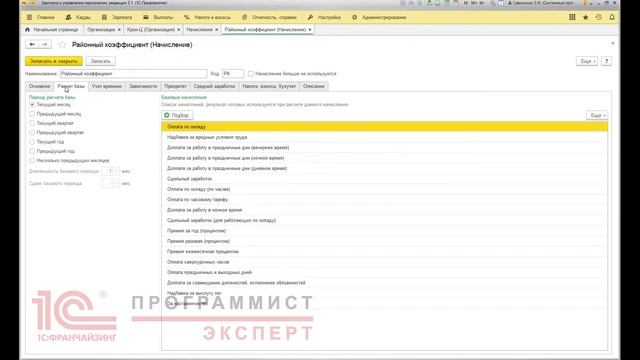
Task: Select row Премия разовая (процентом)
Action: [384, 241]
